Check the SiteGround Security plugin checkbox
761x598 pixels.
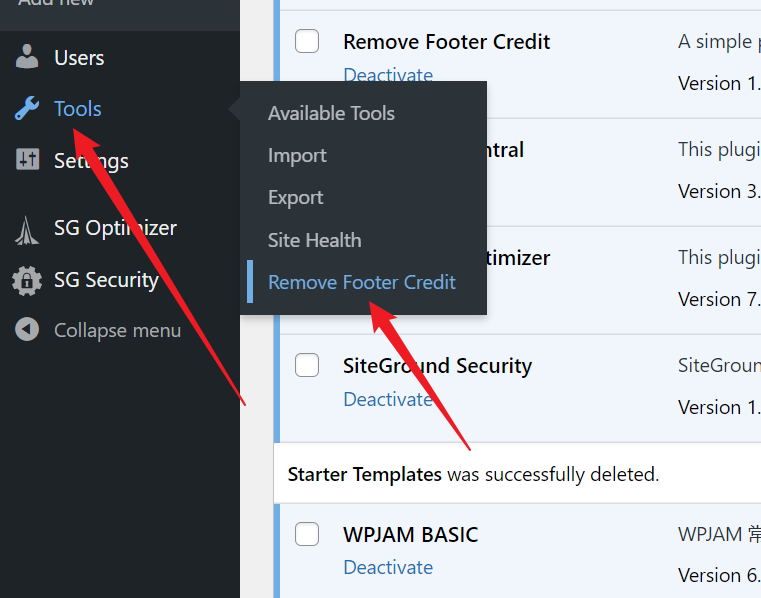(307, 365)
